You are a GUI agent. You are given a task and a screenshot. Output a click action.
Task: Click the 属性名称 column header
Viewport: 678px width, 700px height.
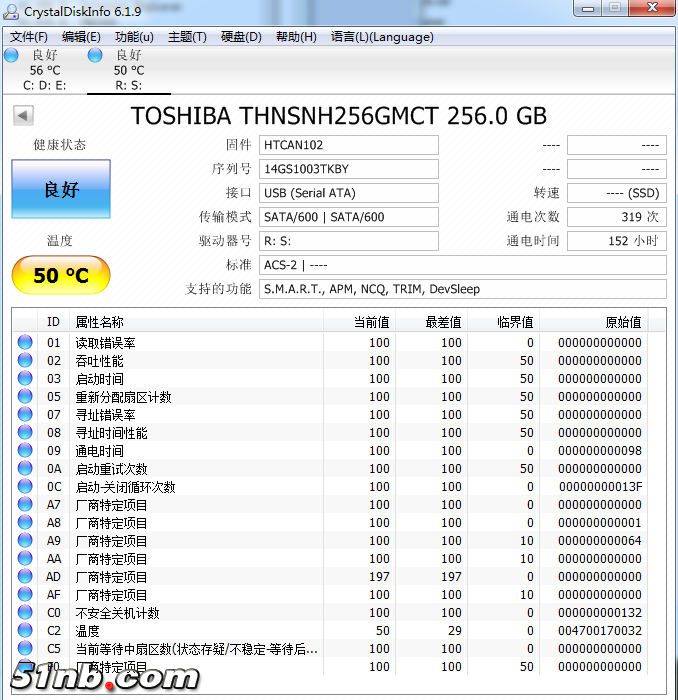pos(196,322)
